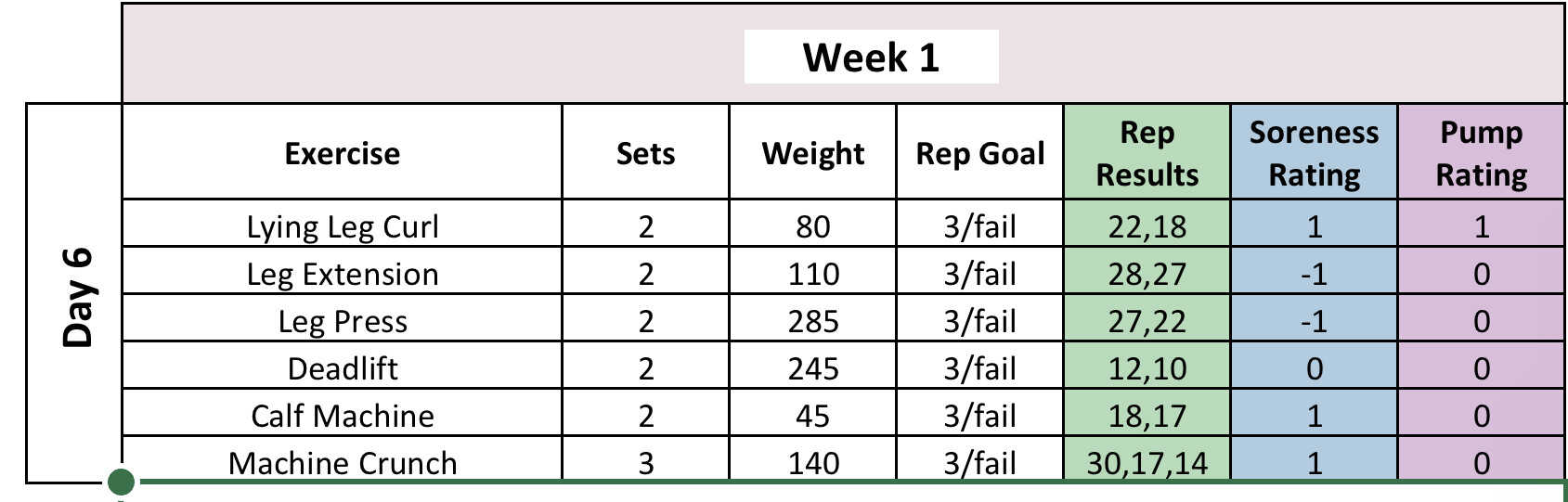Click the rep results cell showing 22,18

point(1147,226)
